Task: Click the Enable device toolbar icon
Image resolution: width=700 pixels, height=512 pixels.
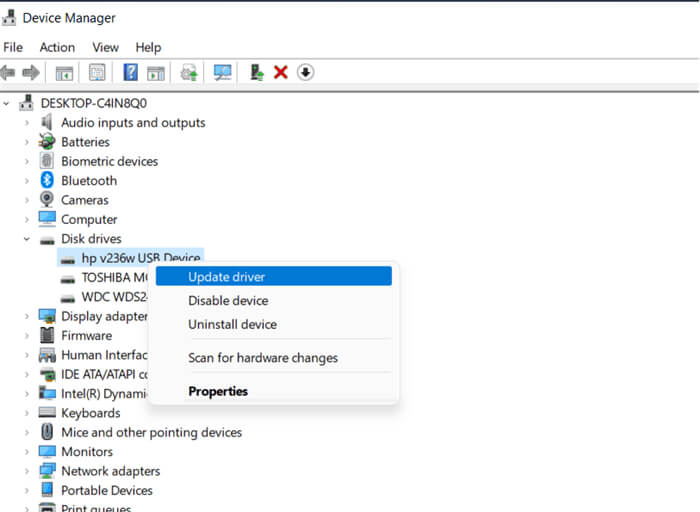Action: [x=257, y=72]
